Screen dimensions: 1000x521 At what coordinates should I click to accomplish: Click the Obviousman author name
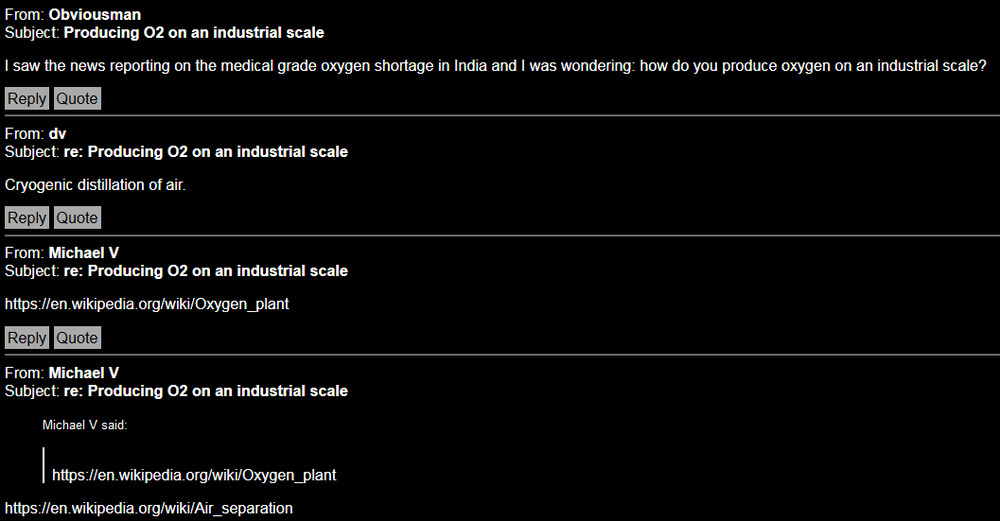click(x=94, y=14)
